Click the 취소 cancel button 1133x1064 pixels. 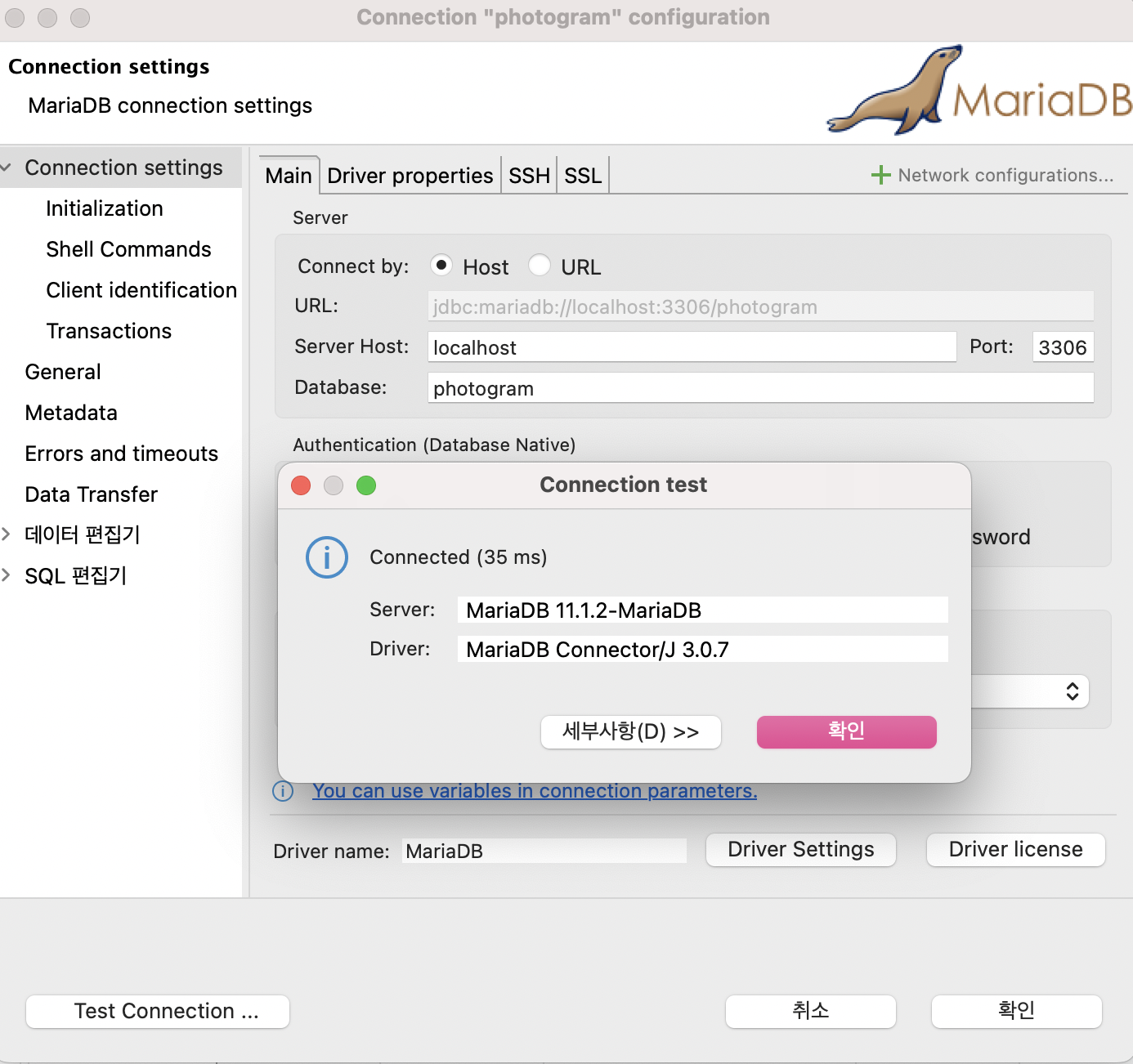(811, 1012)
